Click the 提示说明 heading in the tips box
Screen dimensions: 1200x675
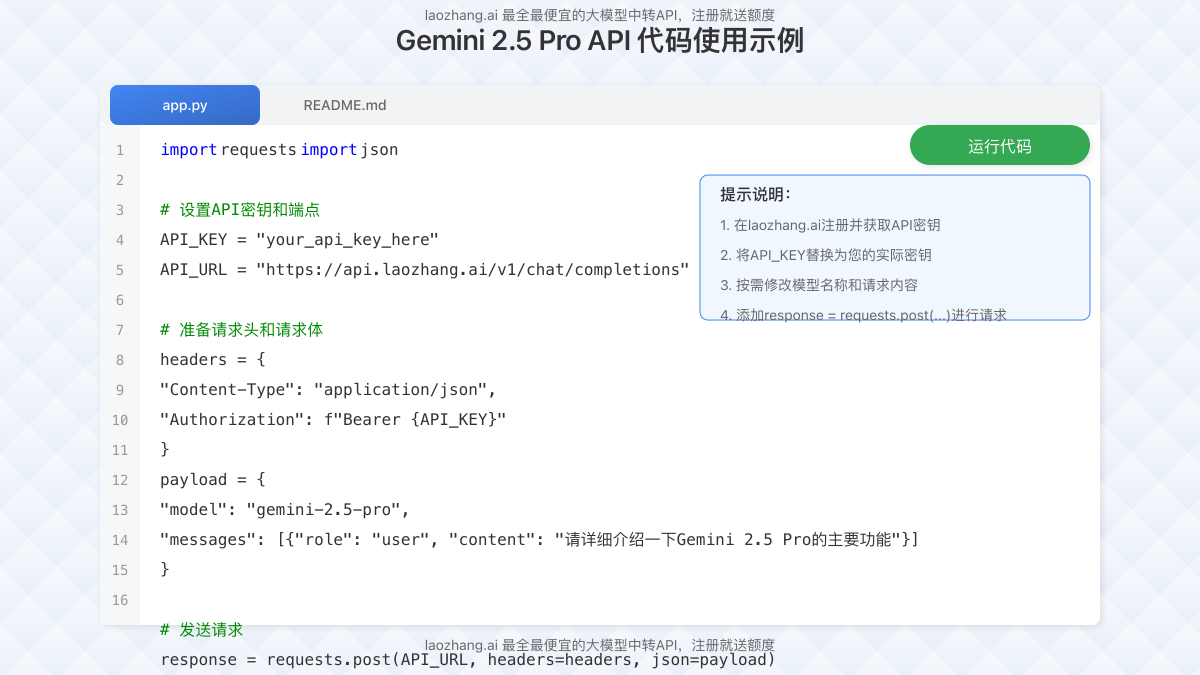click(x=755, y=194)
